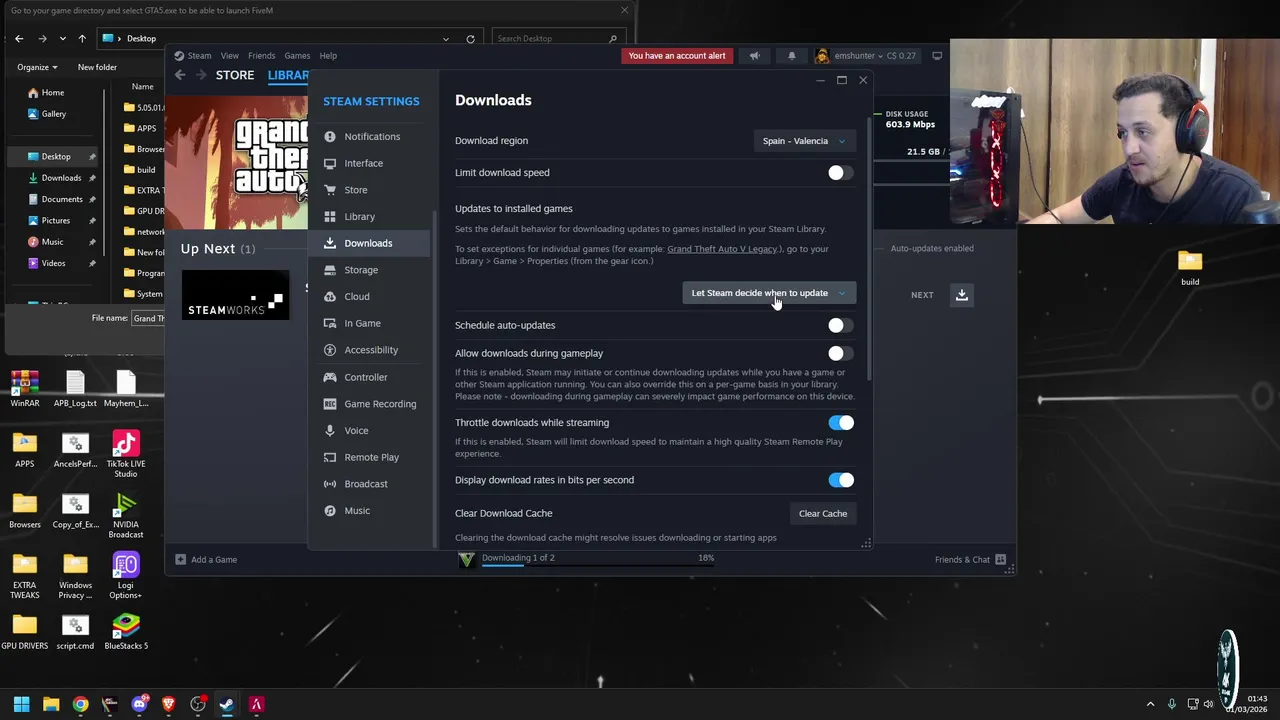Open Cloud settings section

(x=356, y=297)
